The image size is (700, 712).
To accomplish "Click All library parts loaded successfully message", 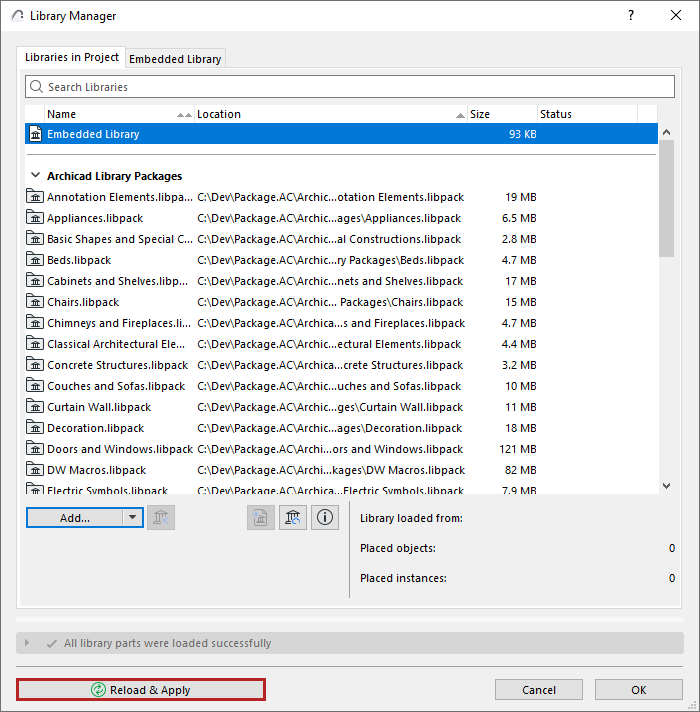I will (x=167, y=643).
